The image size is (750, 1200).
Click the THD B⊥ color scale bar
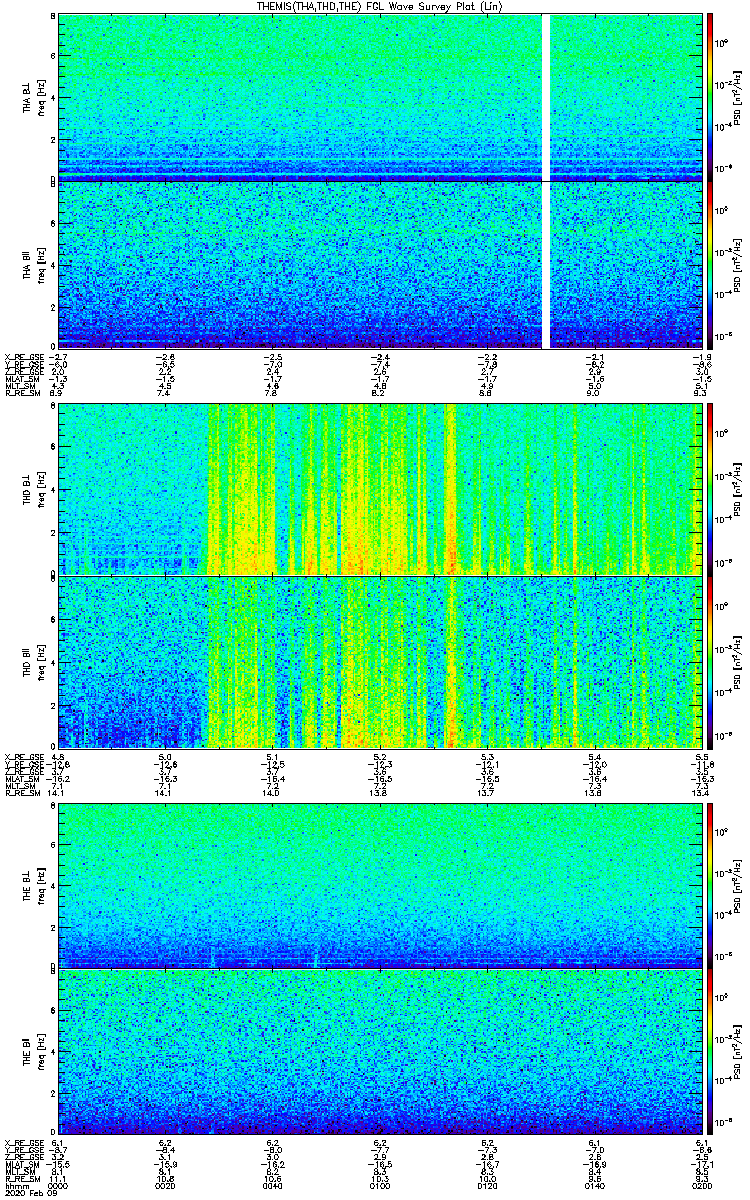[x=710, y=488]
